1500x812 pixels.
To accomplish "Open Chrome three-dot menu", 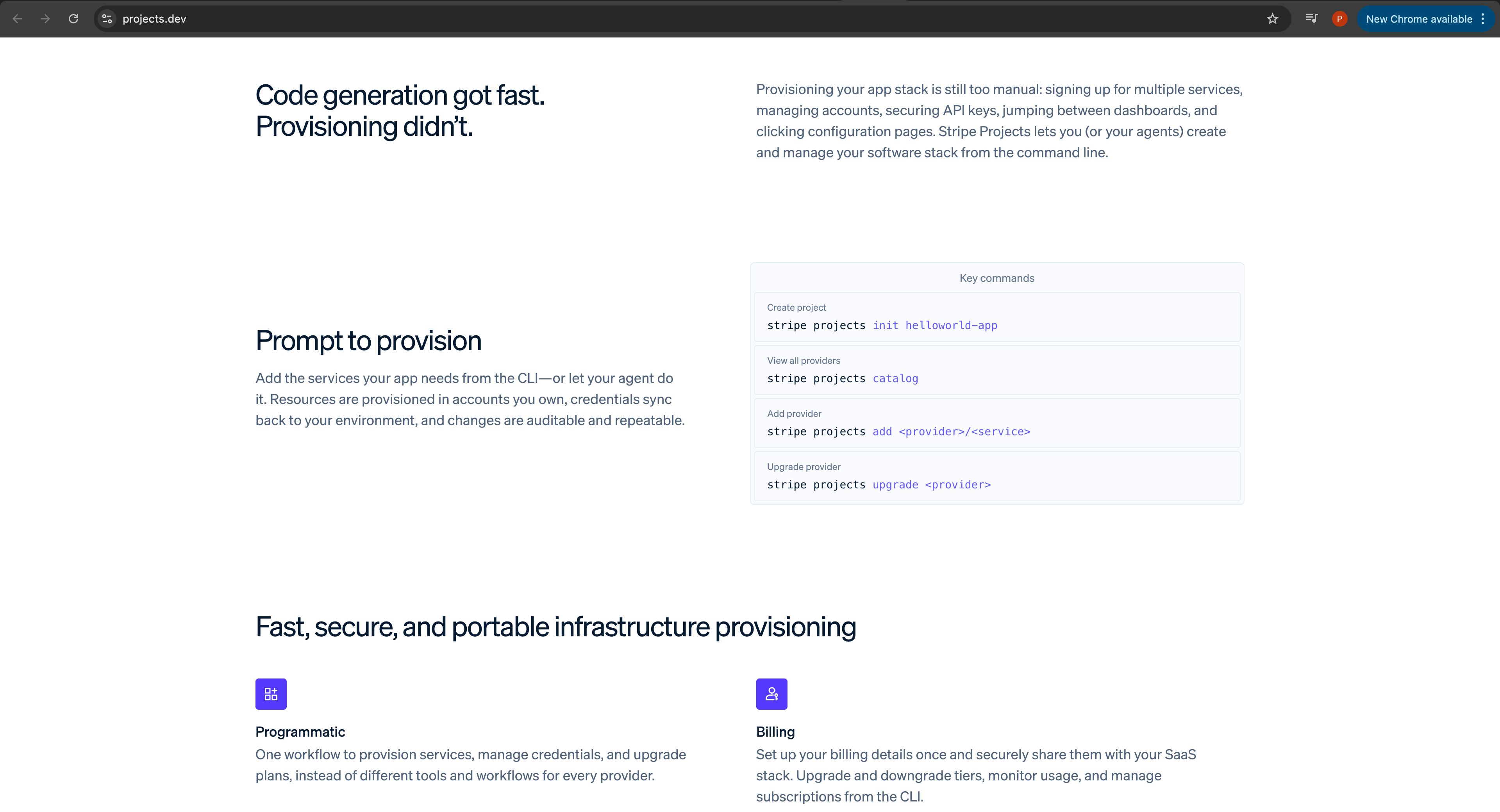I will point(1482,19).
